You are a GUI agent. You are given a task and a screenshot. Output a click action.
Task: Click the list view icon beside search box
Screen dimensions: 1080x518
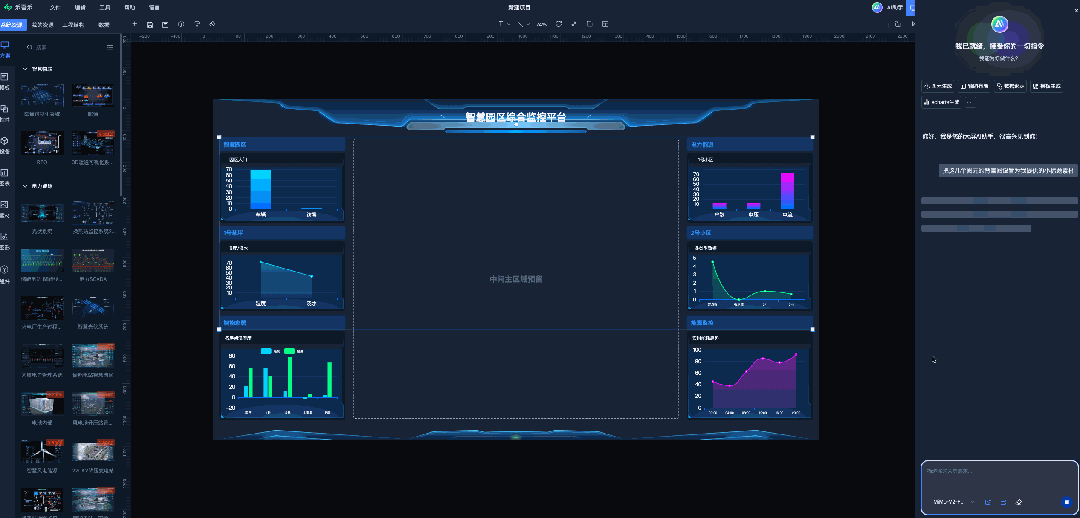[x=110, y=48]
